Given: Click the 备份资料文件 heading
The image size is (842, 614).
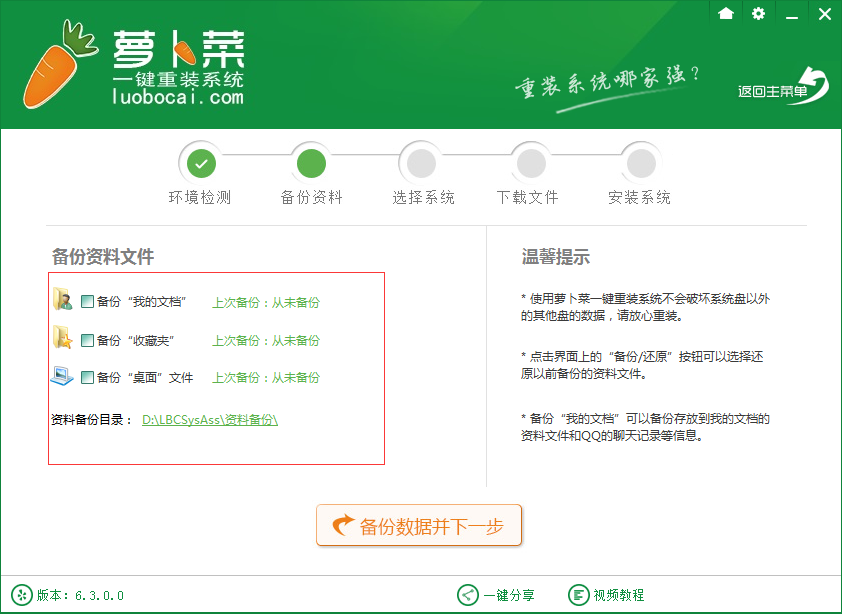Looking at the screenshot, I should point(103,256).
